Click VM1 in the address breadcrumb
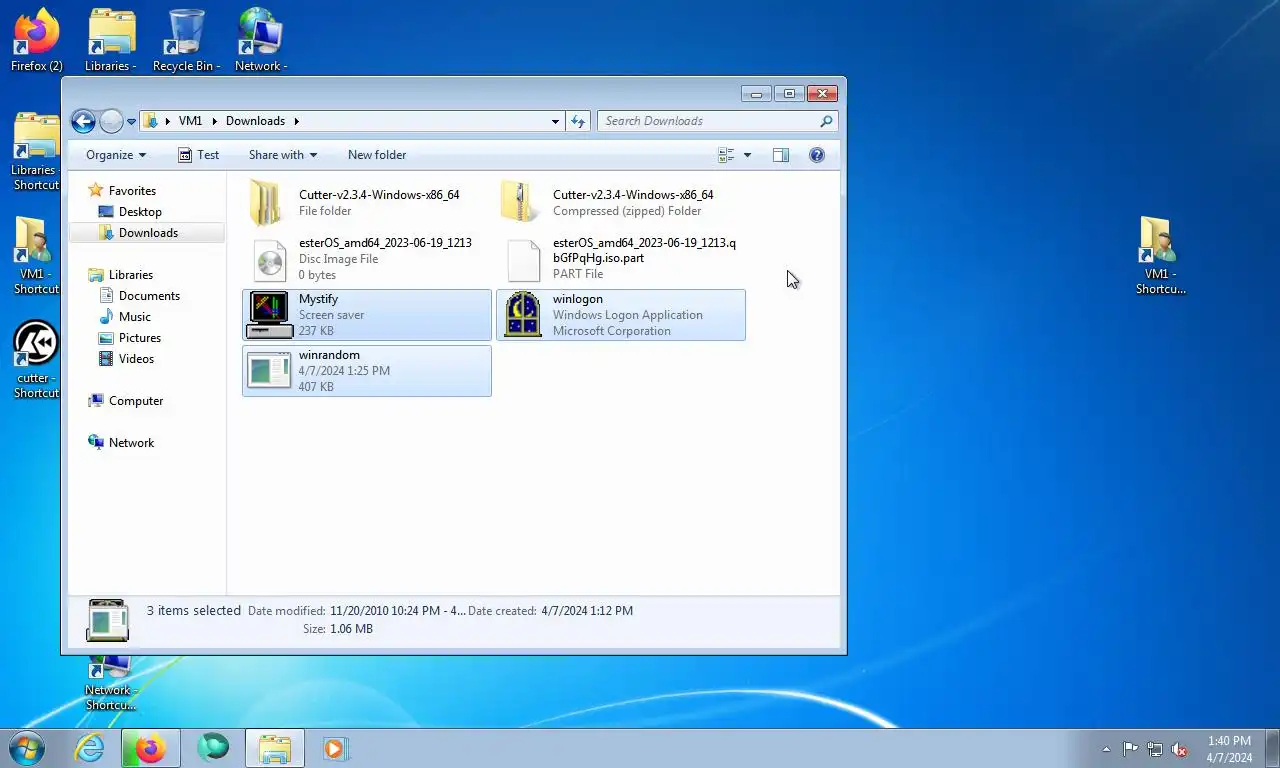 click(190, 121)
